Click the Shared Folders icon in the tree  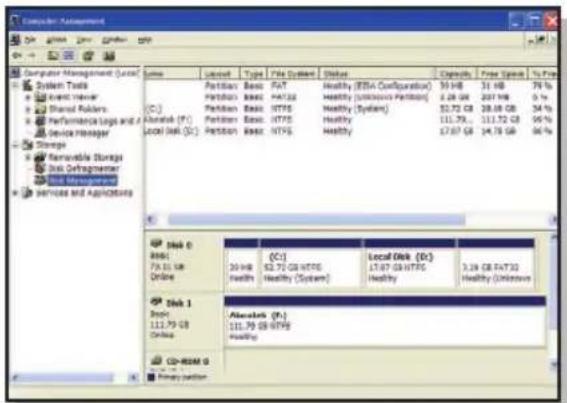pyautogui.click(x=40, y=109)
